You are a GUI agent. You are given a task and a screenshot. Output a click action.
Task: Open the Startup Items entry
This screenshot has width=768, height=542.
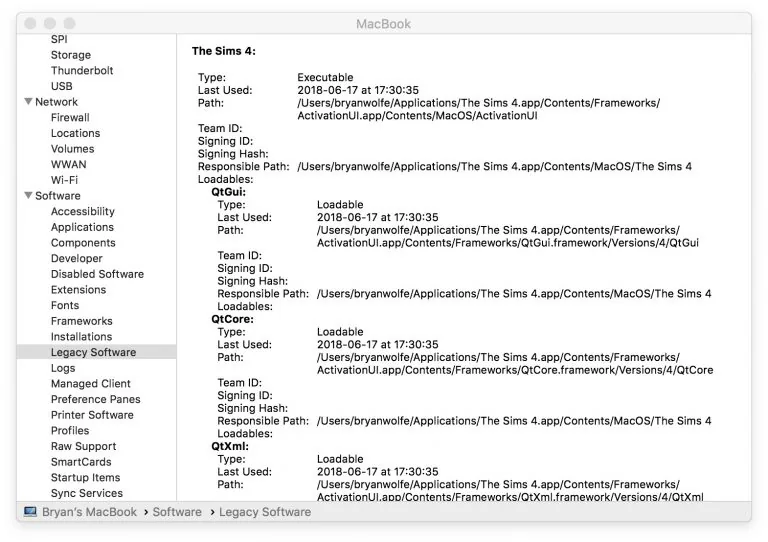click(85, 477)
